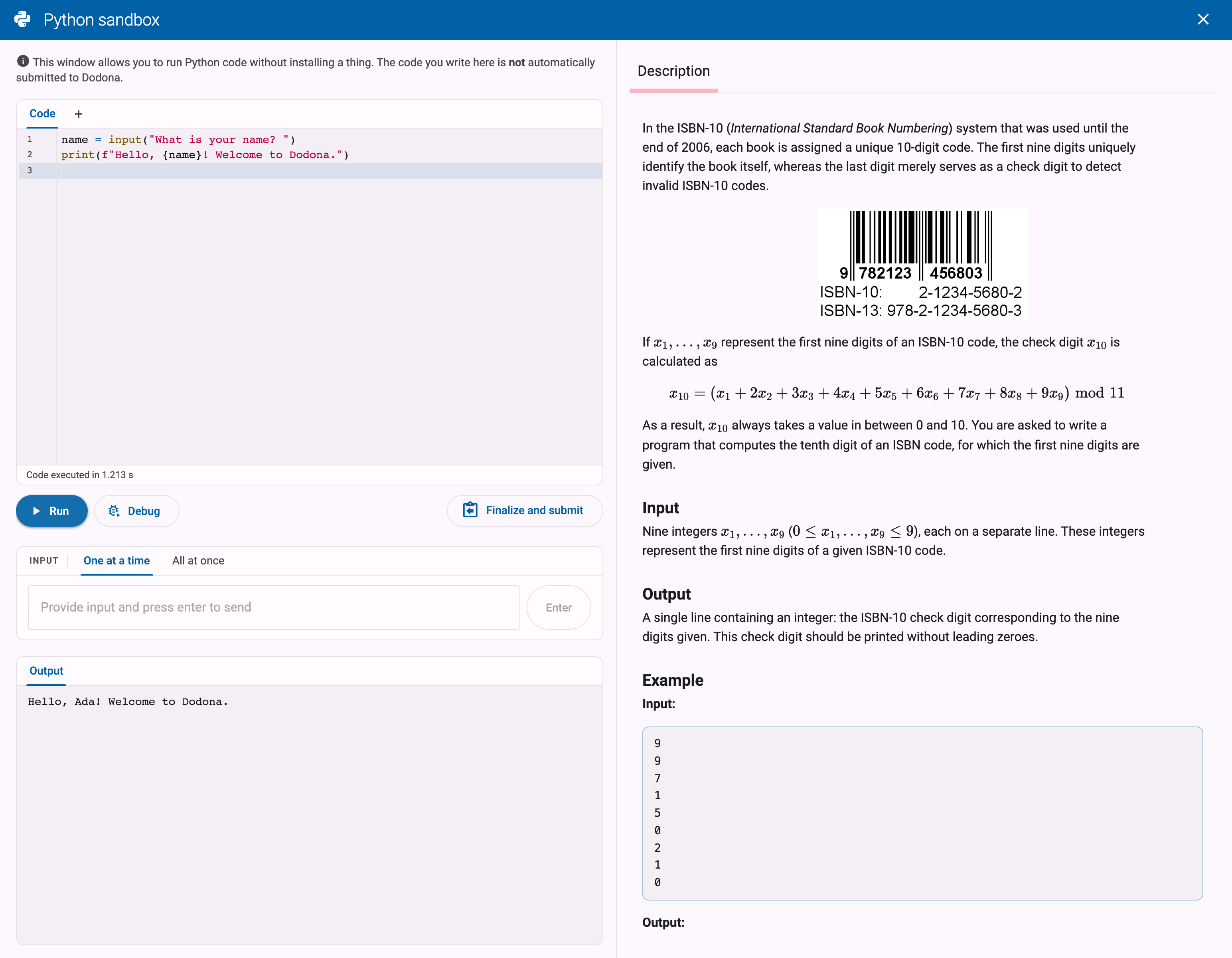Click the 'Hello, Ada! Welcome to Dodona.' output text
The image size is (1232, 958).
[x=128, y=702]
